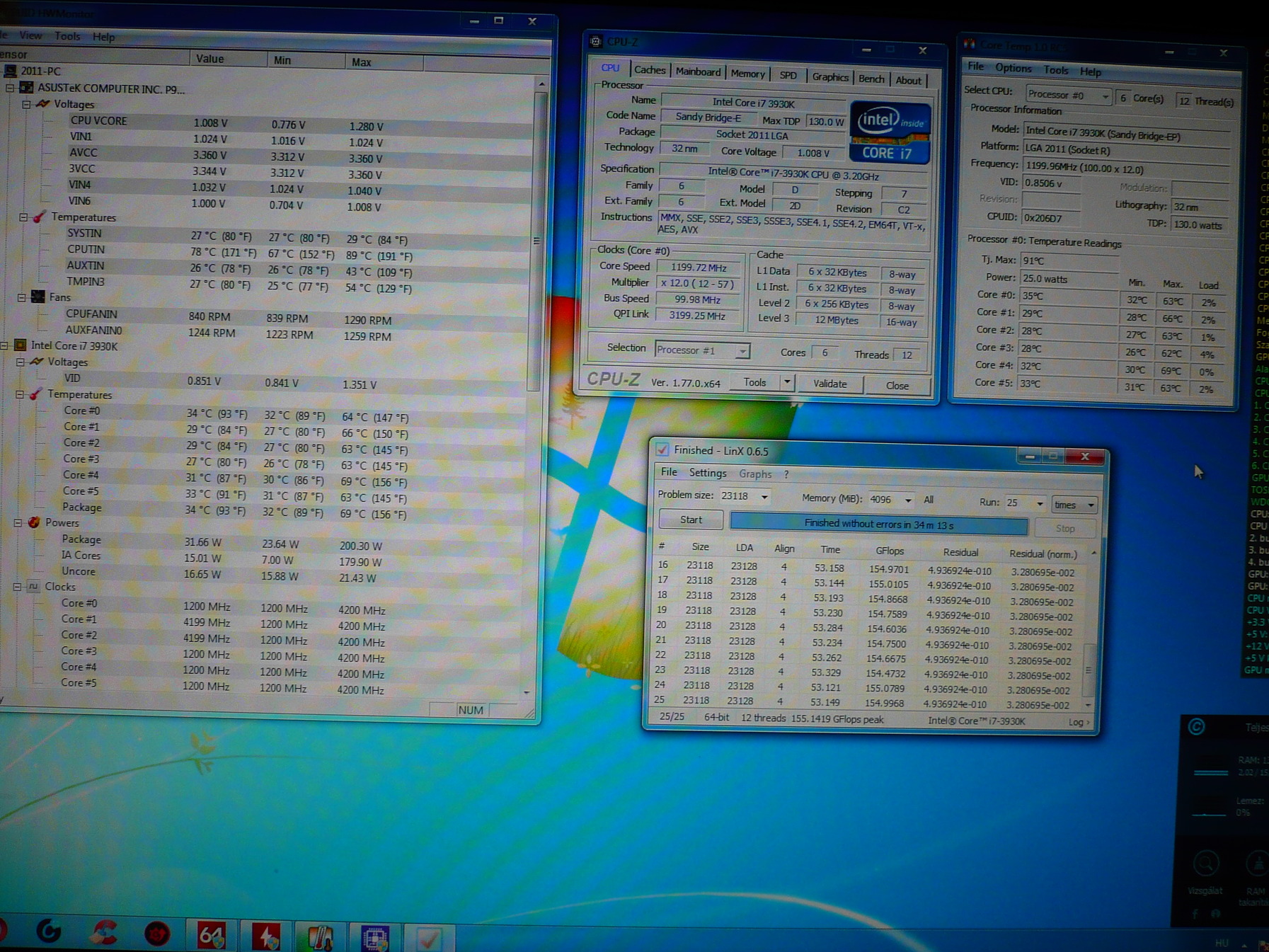The image size is (1269, 952).
Task: Open the red gear app on the taskbar
Action: click(157, 934)
